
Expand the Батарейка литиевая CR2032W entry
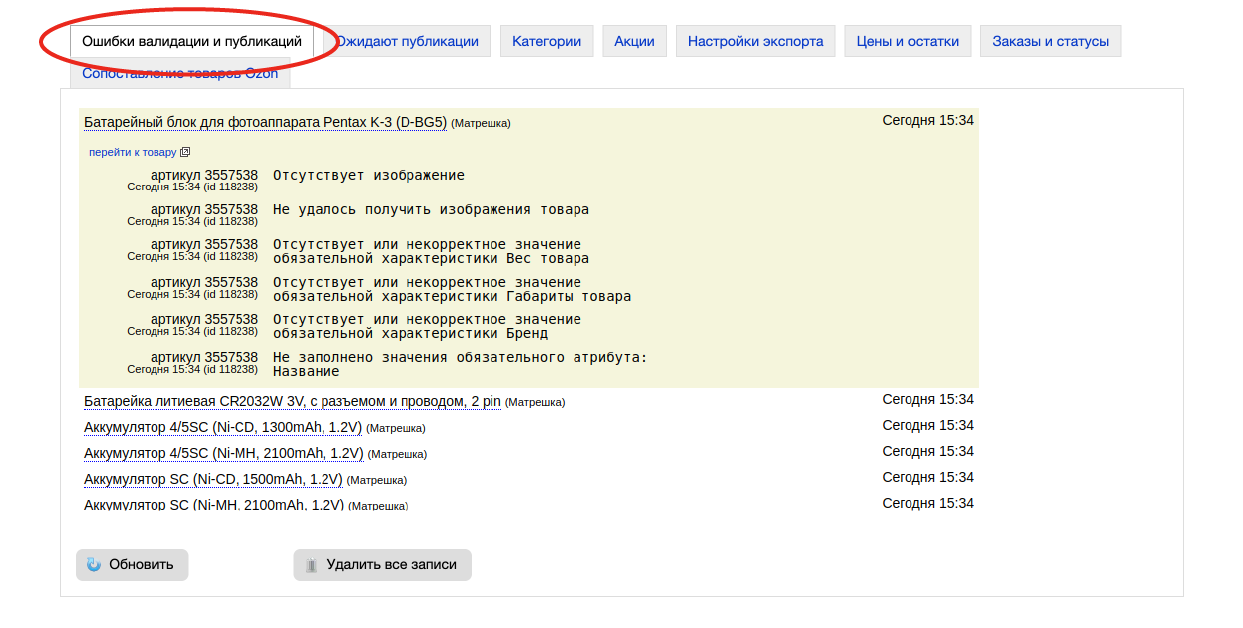point(292,402)
